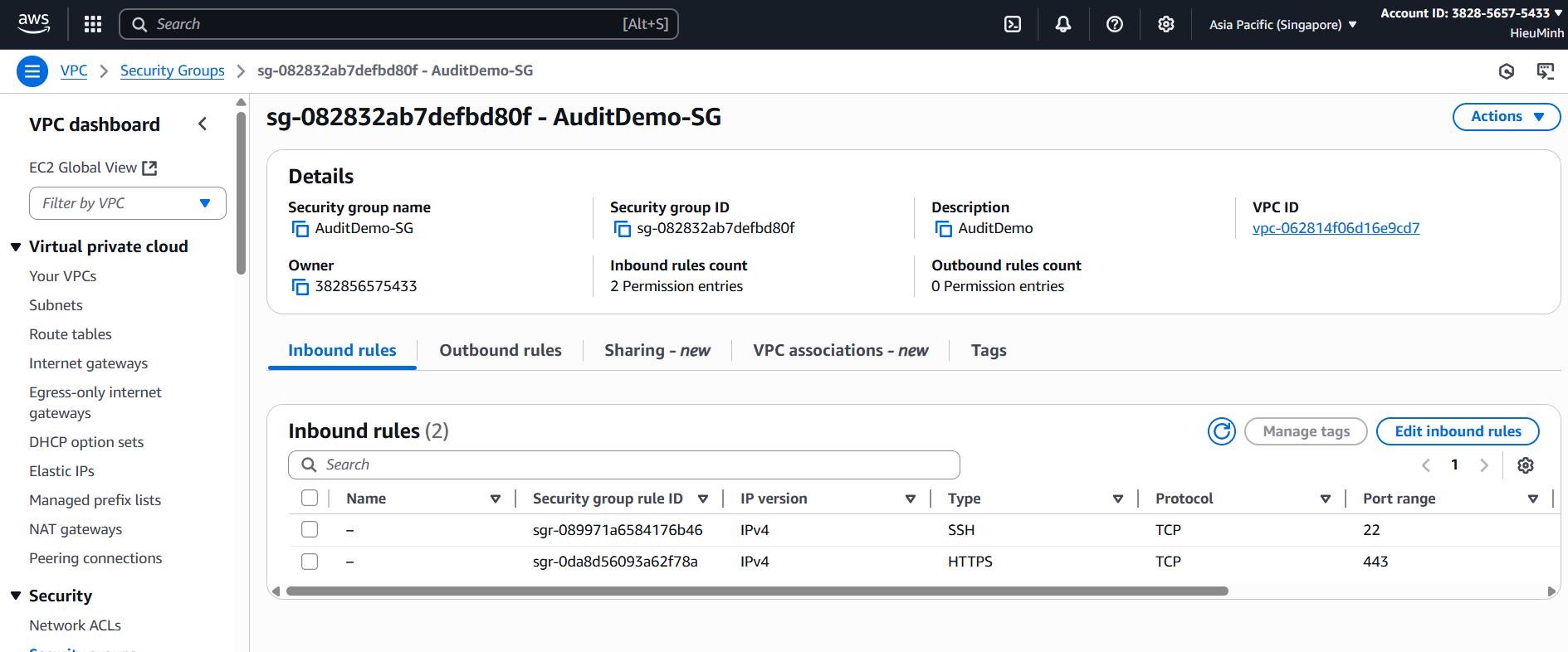Viewport: 1568px width, 652px height.
Task: Copy the description AuditDemo
Action: pos(943,229)
